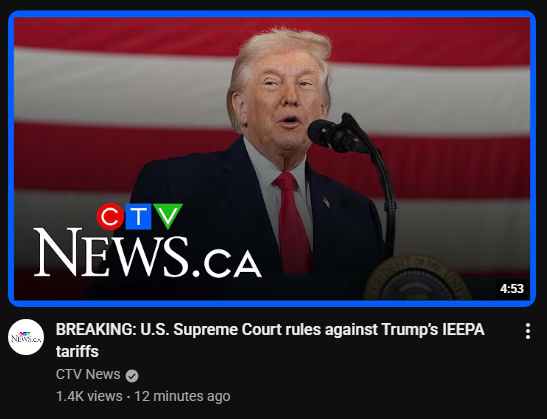The image size is (547, 419).
Task: Click the flag lapel pin on the suit
Action: 327,202
